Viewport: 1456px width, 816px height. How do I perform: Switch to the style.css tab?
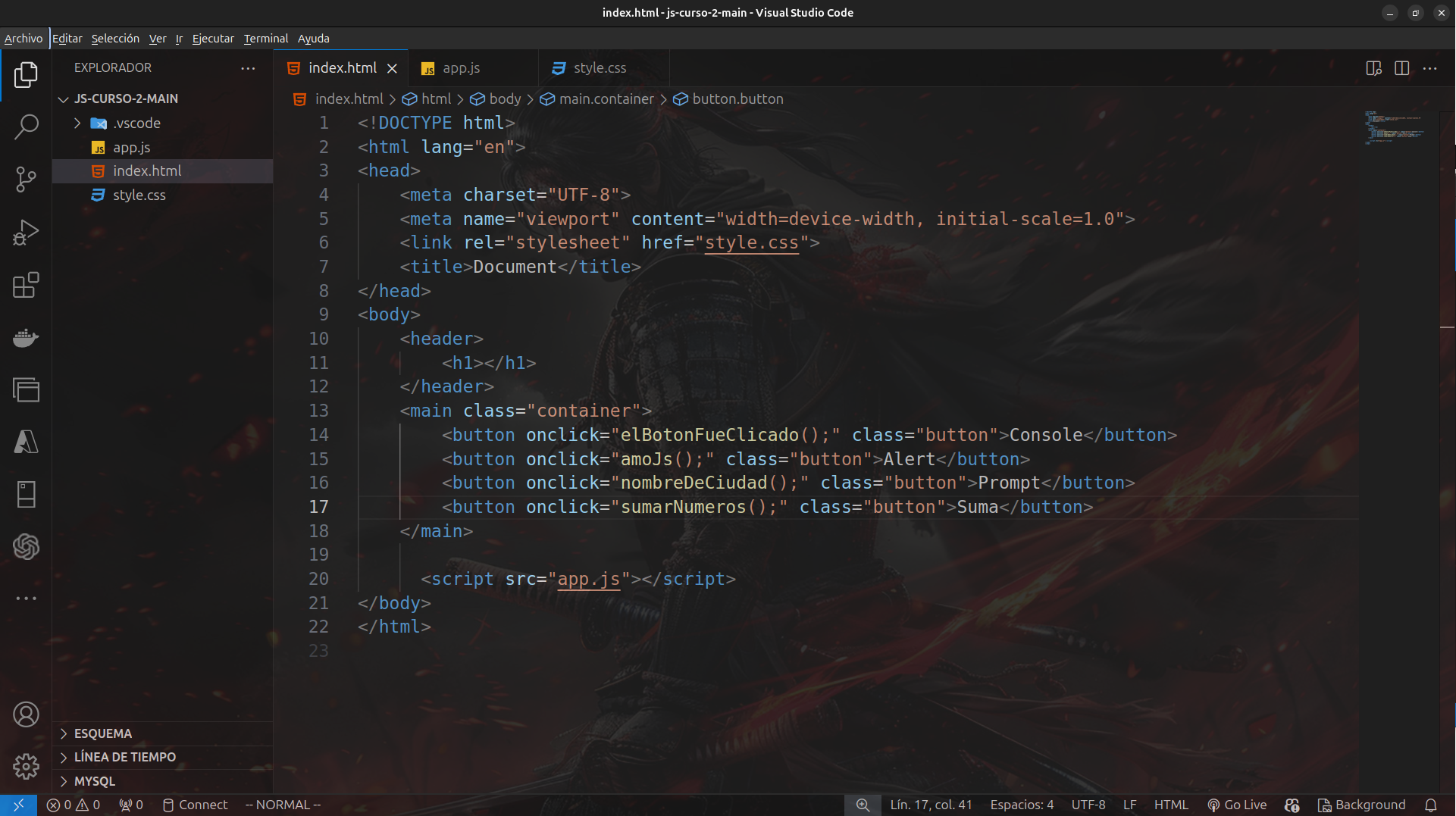point(603,68)
